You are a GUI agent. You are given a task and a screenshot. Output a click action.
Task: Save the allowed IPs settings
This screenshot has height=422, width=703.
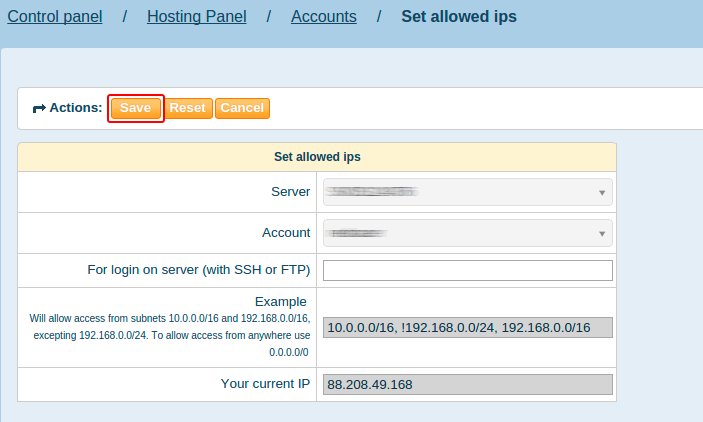point(135,108)
